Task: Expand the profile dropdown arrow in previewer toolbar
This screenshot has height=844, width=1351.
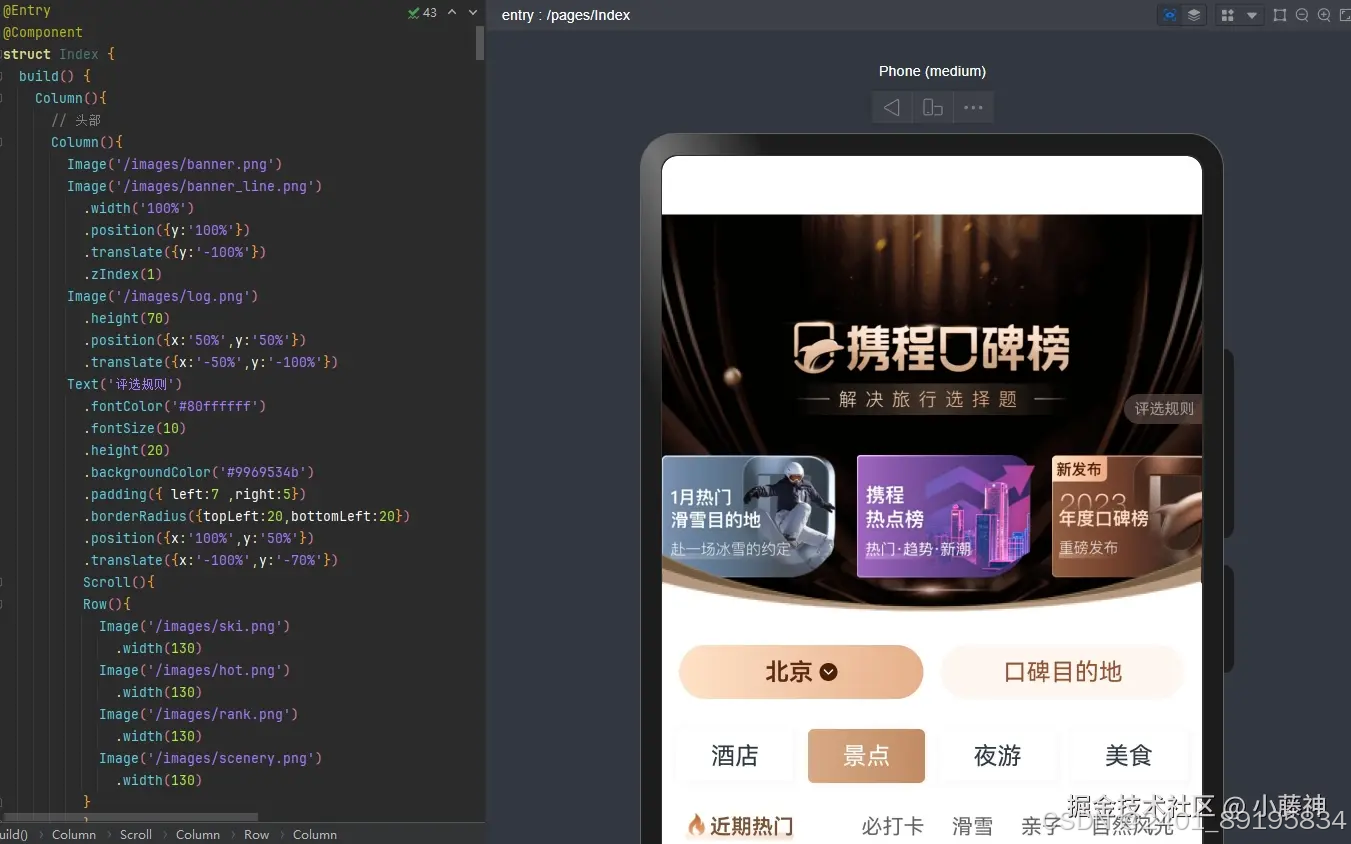Action: [1252, 15]
